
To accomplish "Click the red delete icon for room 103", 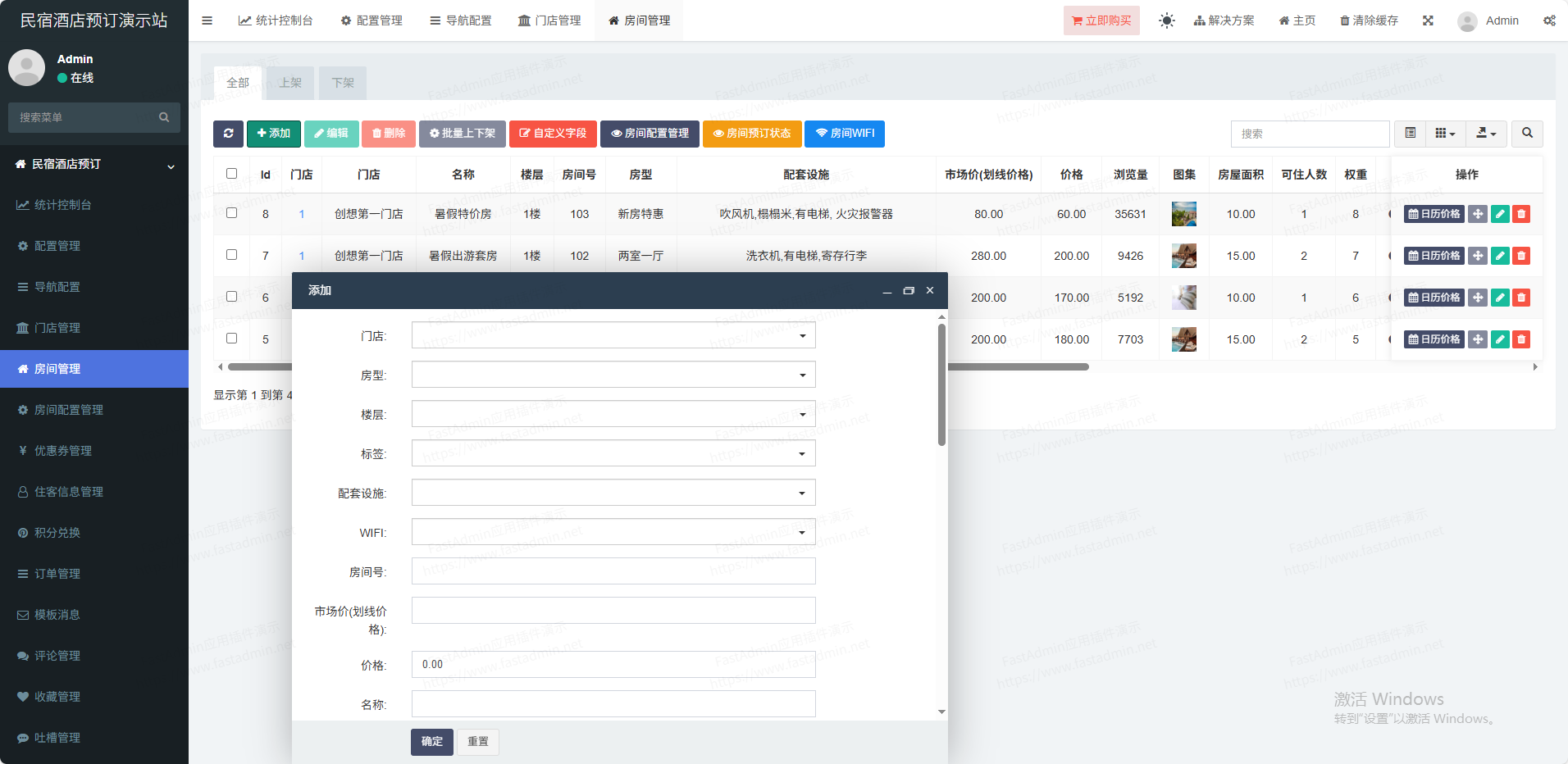I will tap(1520, 214).
